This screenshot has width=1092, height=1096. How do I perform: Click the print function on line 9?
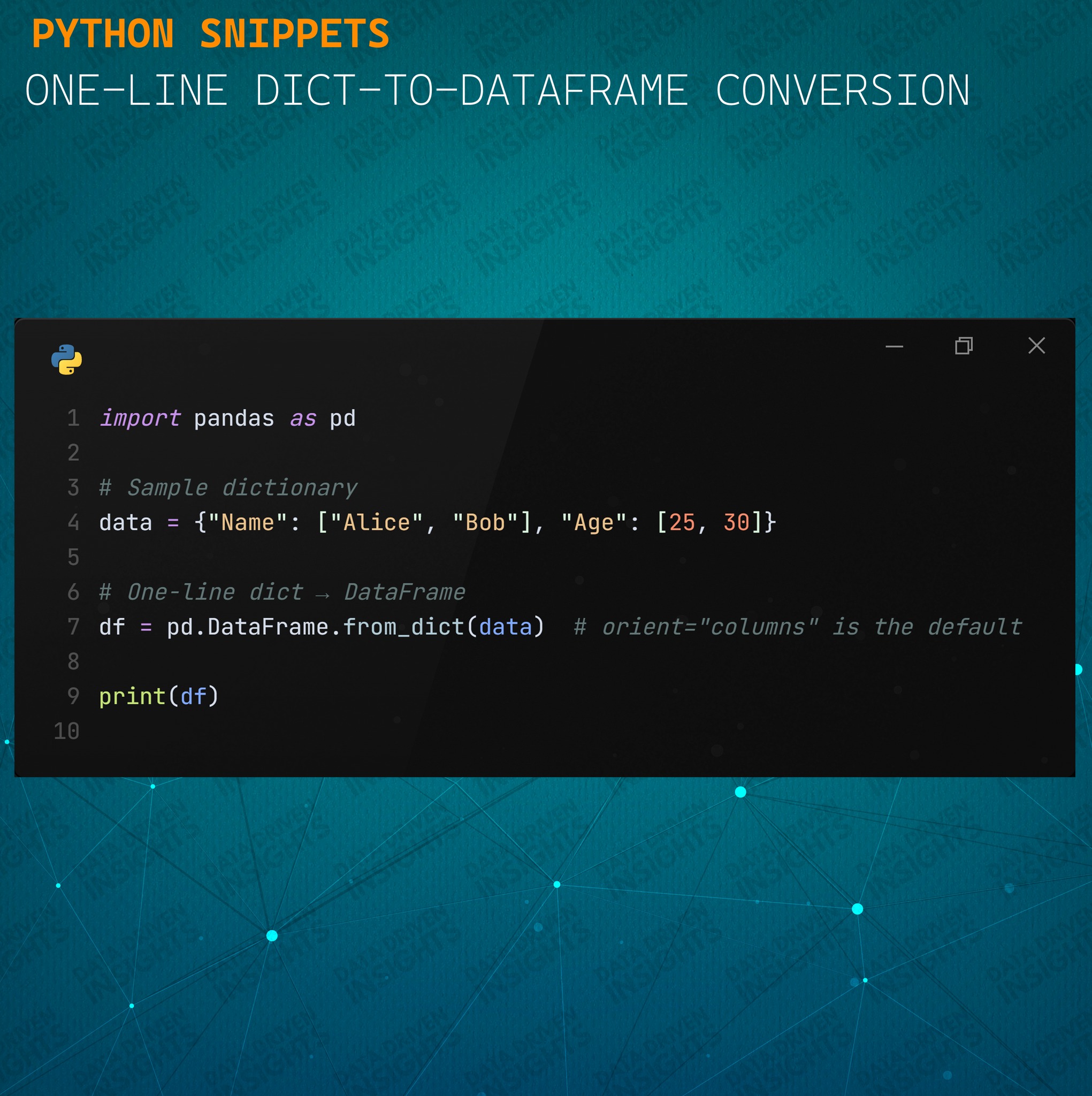click(133, 696)
